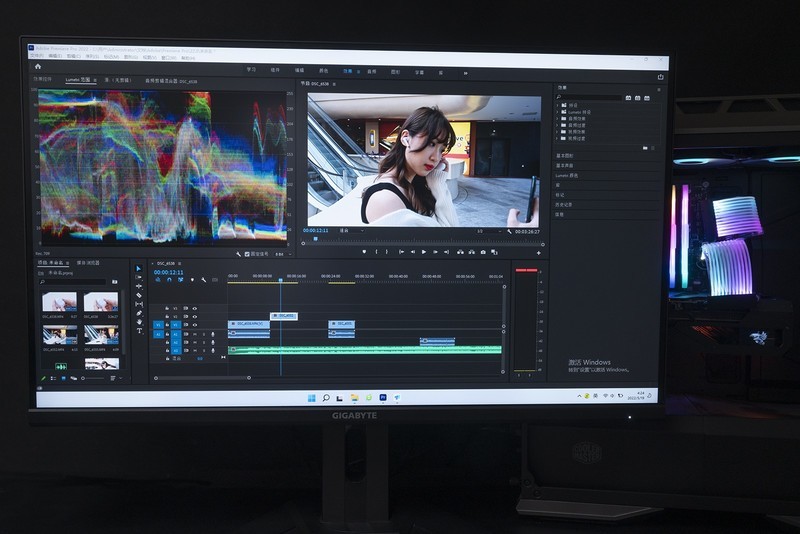
Task: Click the Quick Export share icon
Action: (x=660, y=76)
